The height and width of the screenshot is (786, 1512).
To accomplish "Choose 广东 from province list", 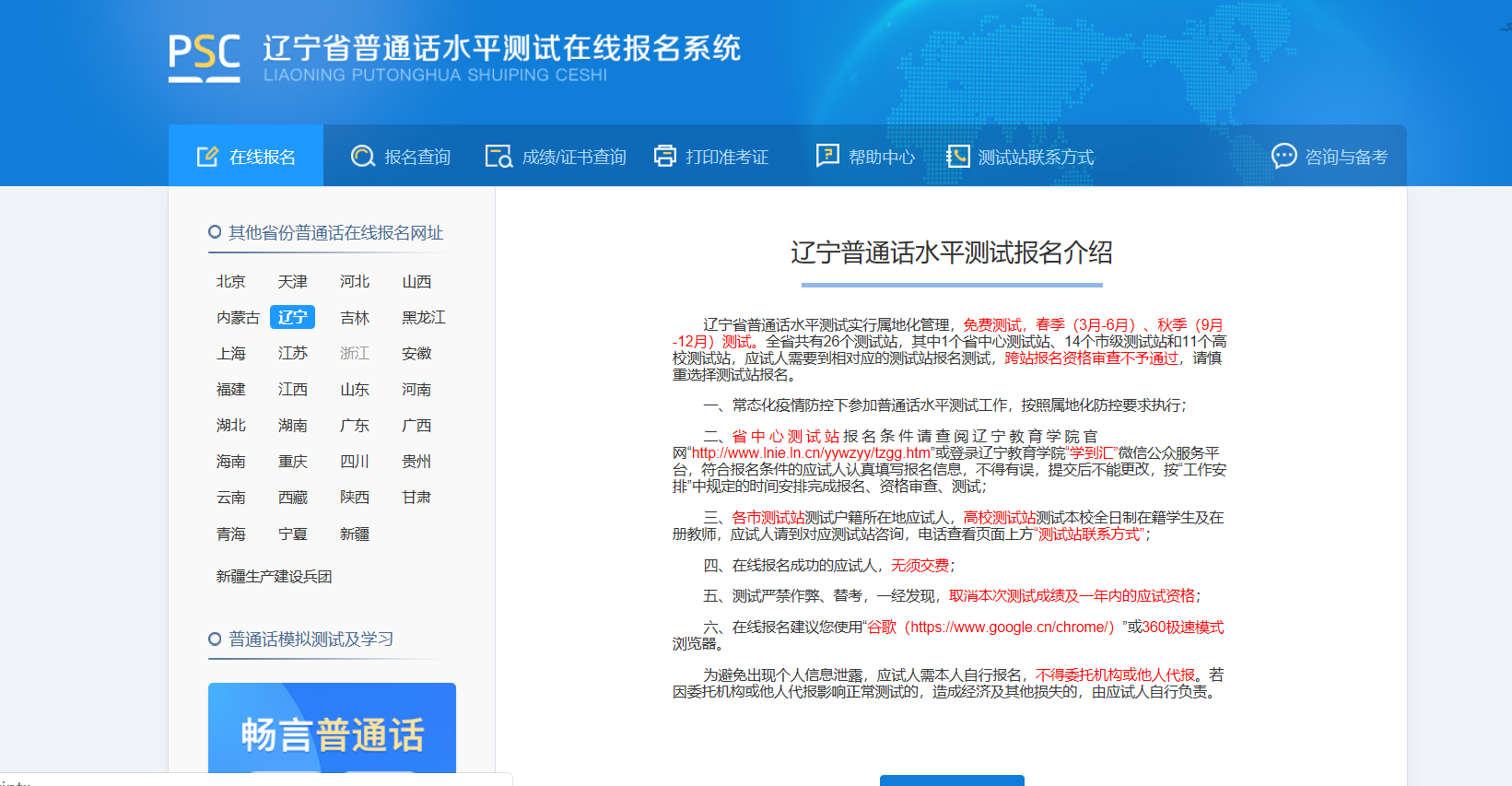I will 355,426.
